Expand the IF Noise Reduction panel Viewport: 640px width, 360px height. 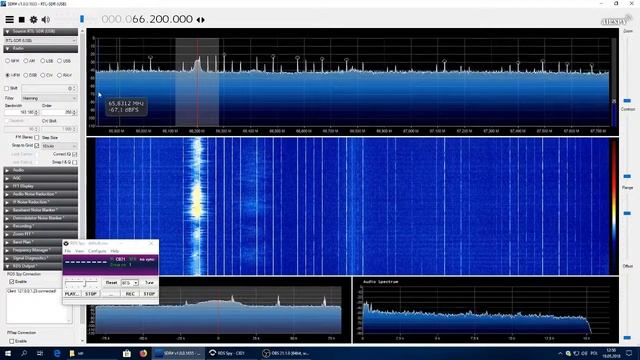click(x=40, y=202)
